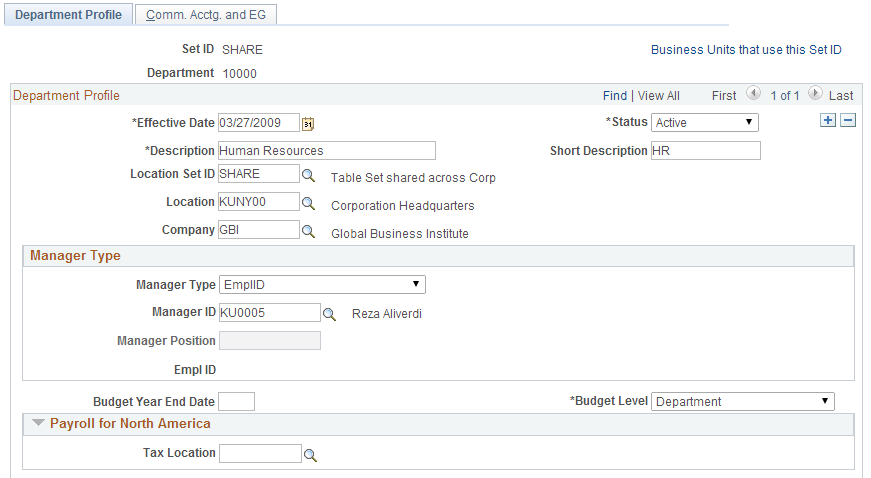Viewport: 871px width, 478px height.
Task: Open Business Units that use this Set ID
Action: 746,49
